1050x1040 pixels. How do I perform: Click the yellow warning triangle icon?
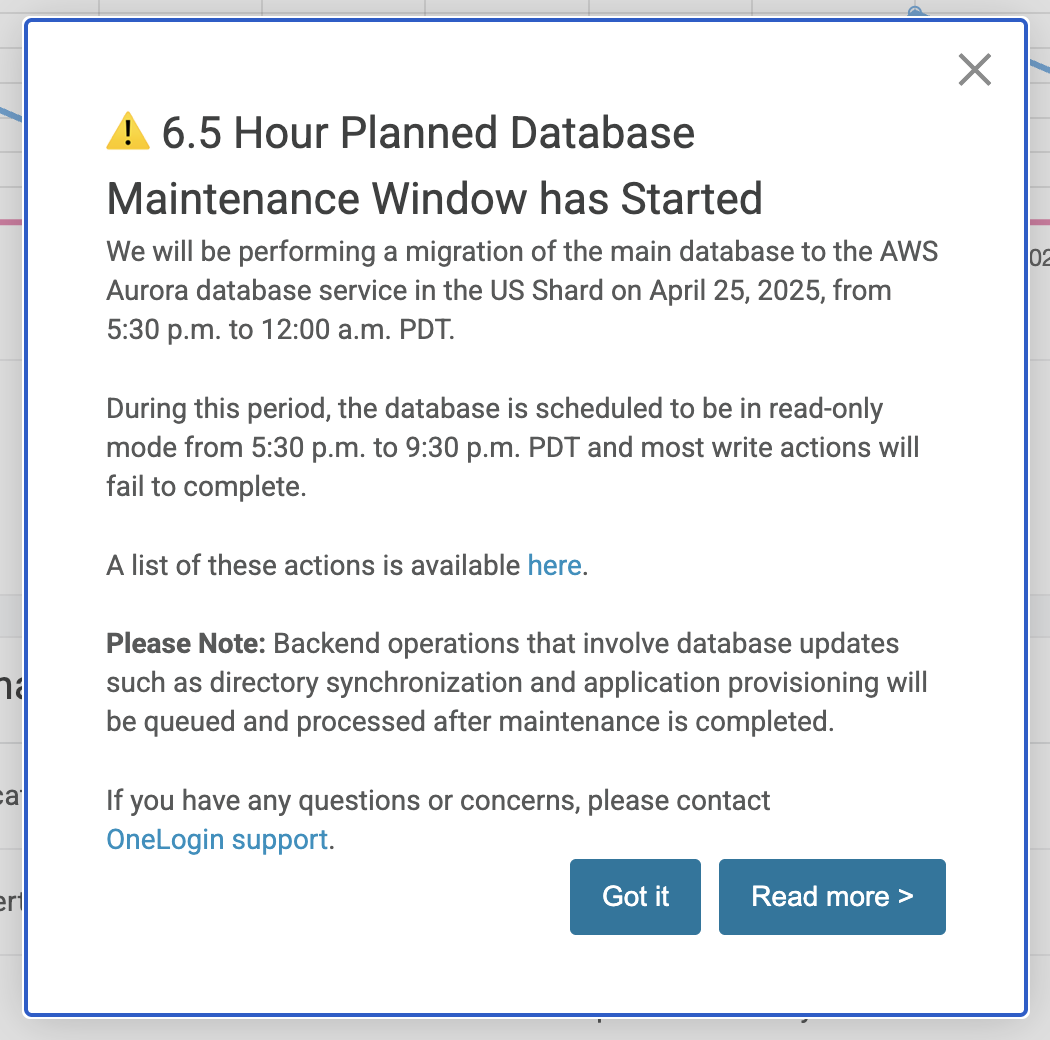[x=128, y=131]
